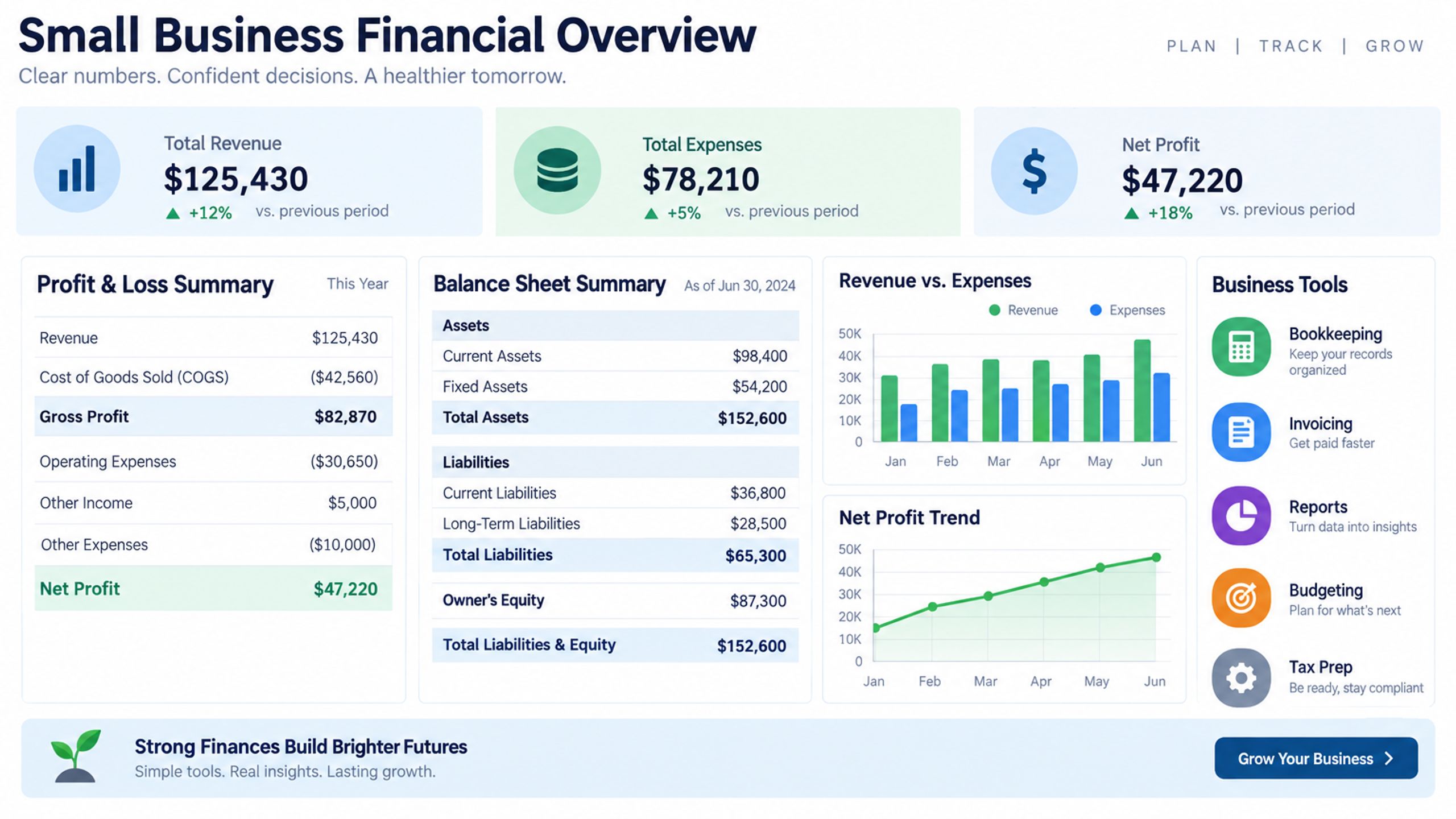
Task: Click the This Year period label
Action: tap(357, 284)
